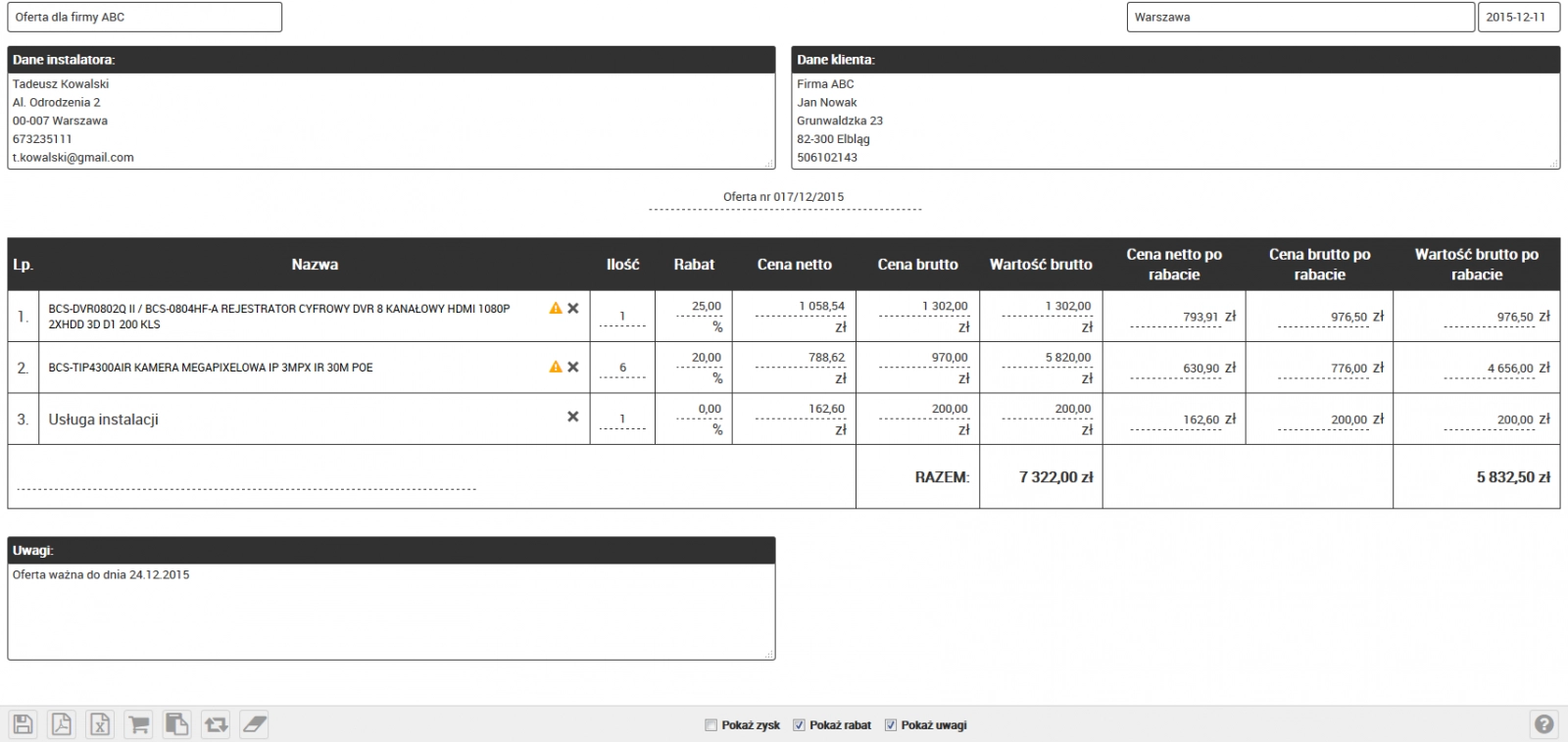Click the email t.kowalski@gmail.com

point(73,158)
